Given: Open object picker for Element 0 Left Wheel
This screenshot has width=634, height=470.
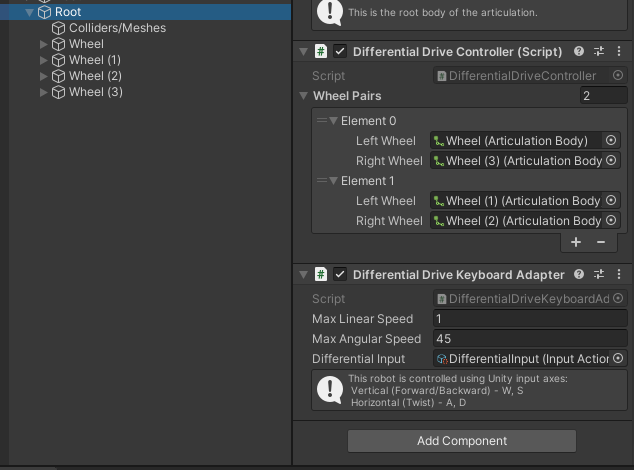Looking at the screenshot, I should (x=612, y=141).
